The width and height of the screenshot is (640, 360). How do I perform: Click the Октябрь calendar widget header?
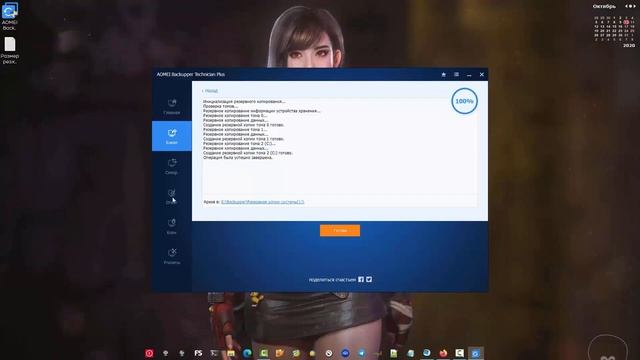(x=604, y=7)
